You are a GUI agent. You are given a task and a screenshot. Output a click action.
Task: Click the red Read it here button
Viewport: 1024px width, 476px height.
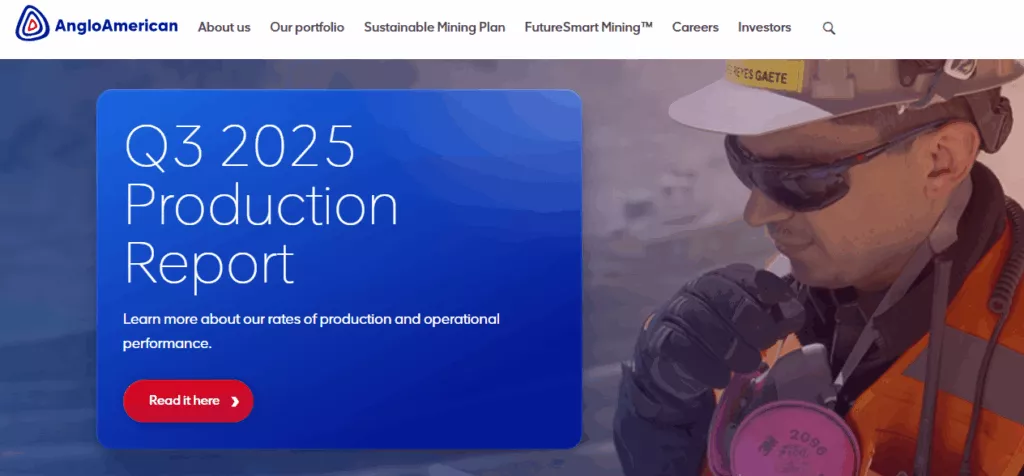pyautogui.click(x=188, y=401)
